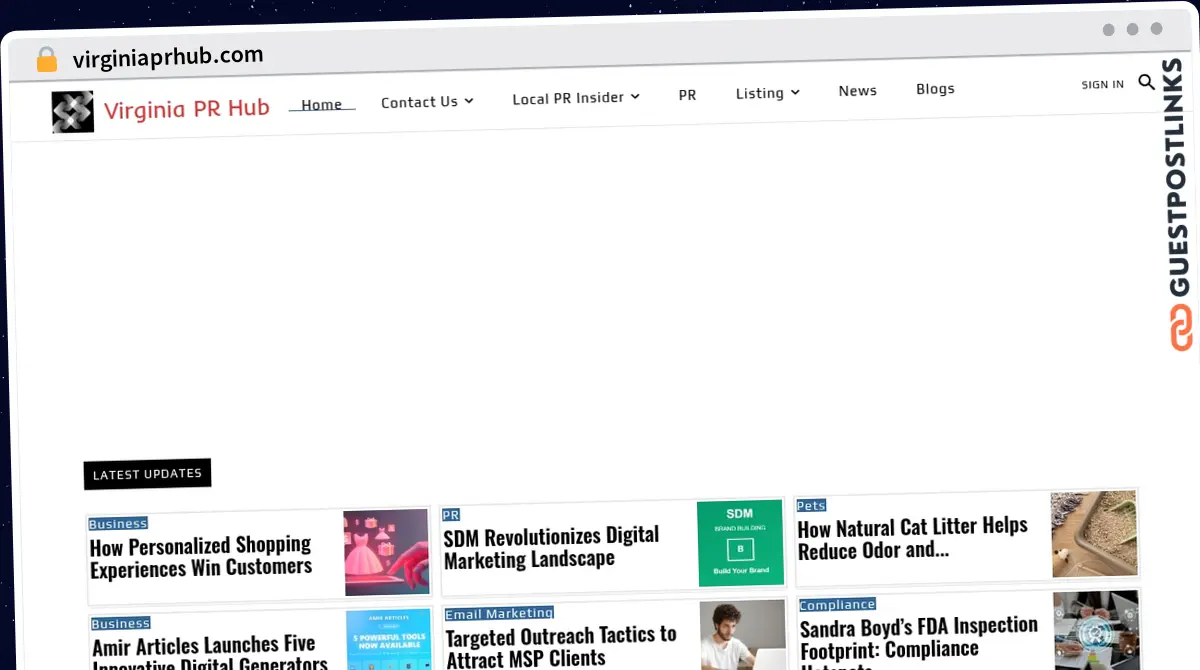Screen dimensions: 1200x670
Task: Open How Personalized Shopping Experiences Win Customers
Action: point(201,556)
